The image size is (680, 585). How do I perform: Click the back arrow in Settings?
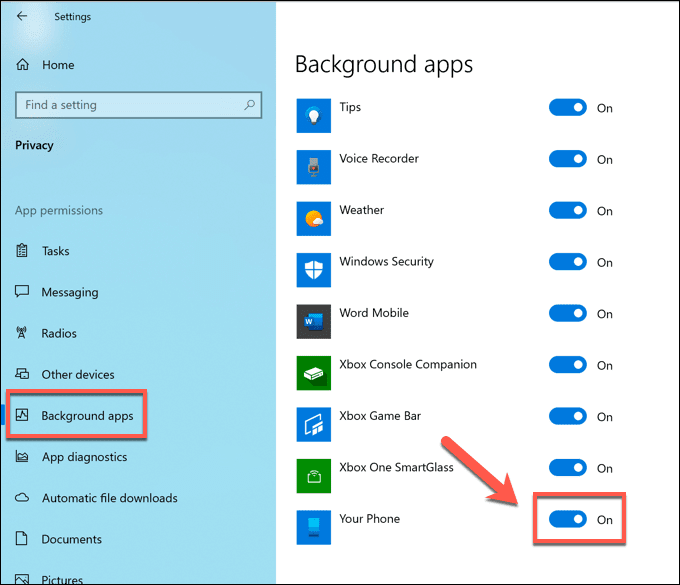pyautogui.click(x=22, y=16)
